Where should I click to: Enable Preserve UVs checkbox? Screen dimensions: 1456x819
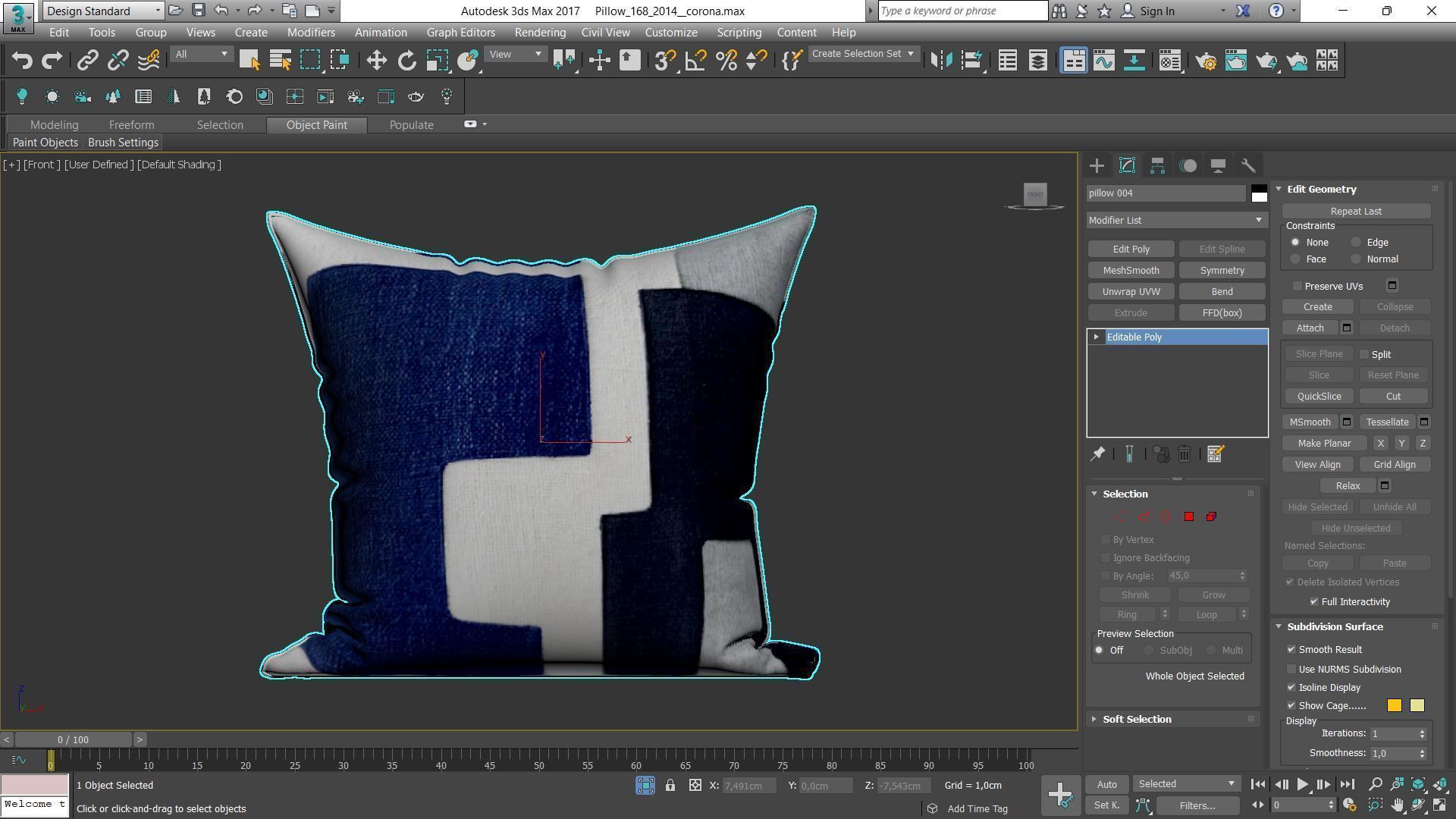tap(1298, 286)
